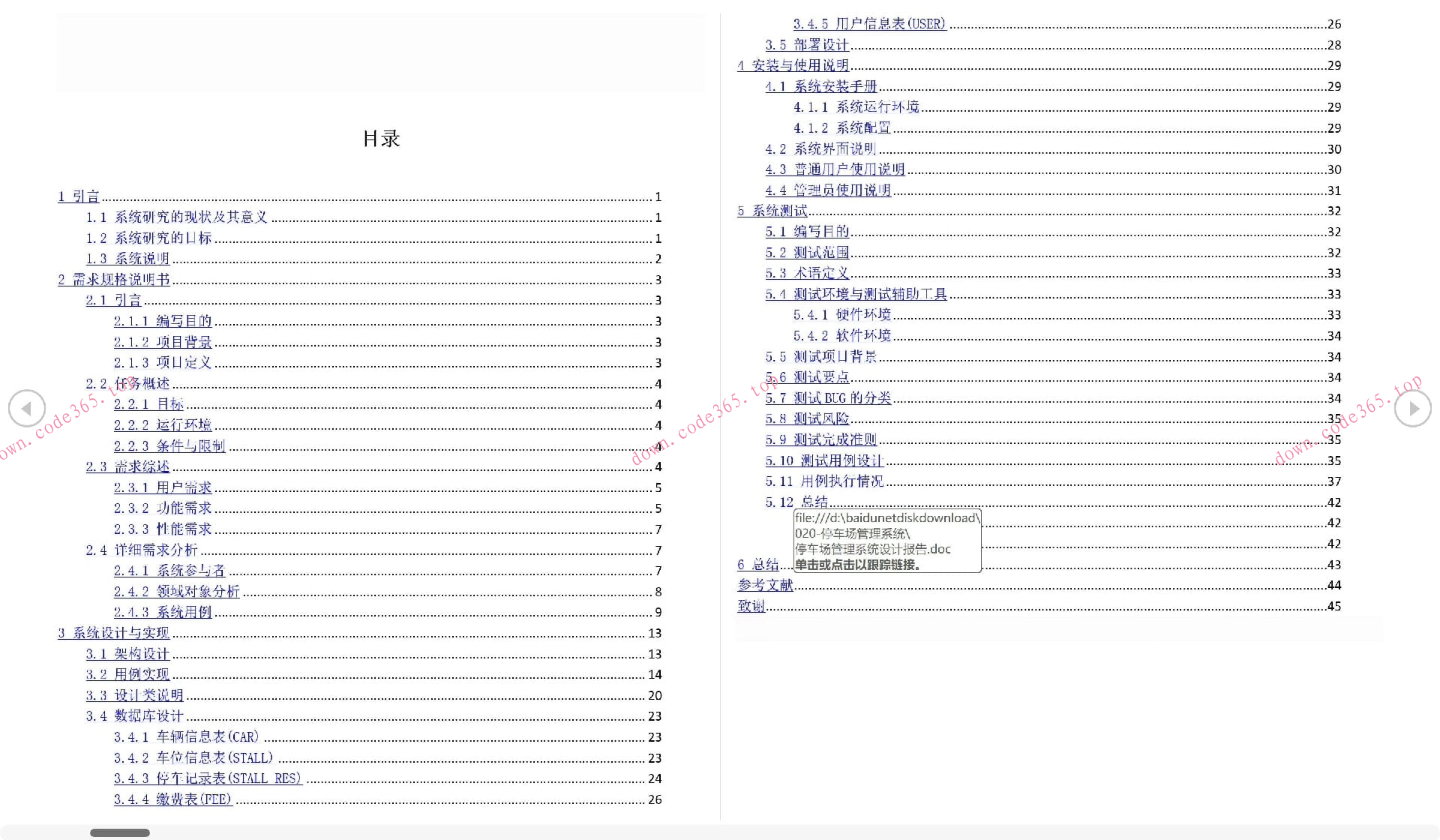This screenshot has width=1440, height=840.
Task: Click the previous page arrow button
Action: (x=27, y=409)
